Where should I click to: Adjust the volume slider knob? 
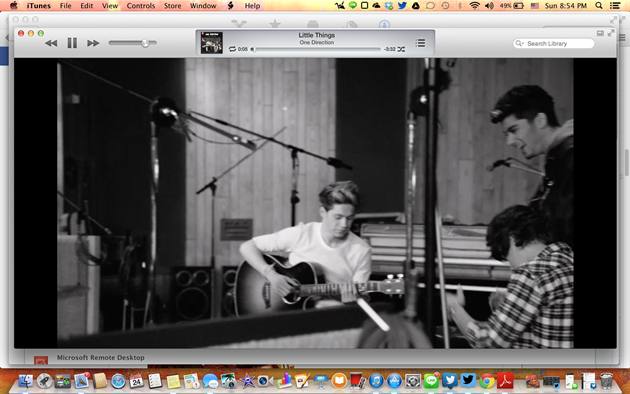tap(145, 43)
